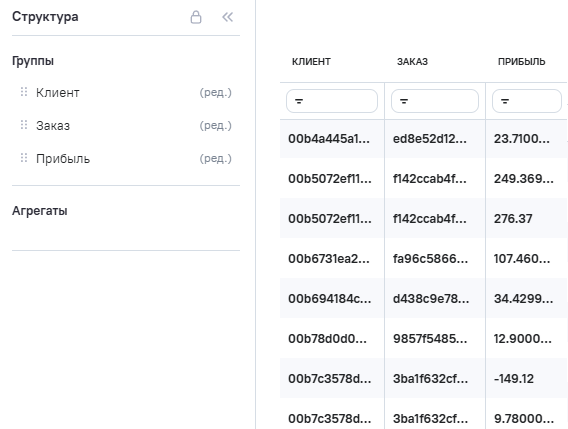The width and height of the screenshot is (568, 429).
Task: Select the Клиент item in Группы
Action: [58, 93]
